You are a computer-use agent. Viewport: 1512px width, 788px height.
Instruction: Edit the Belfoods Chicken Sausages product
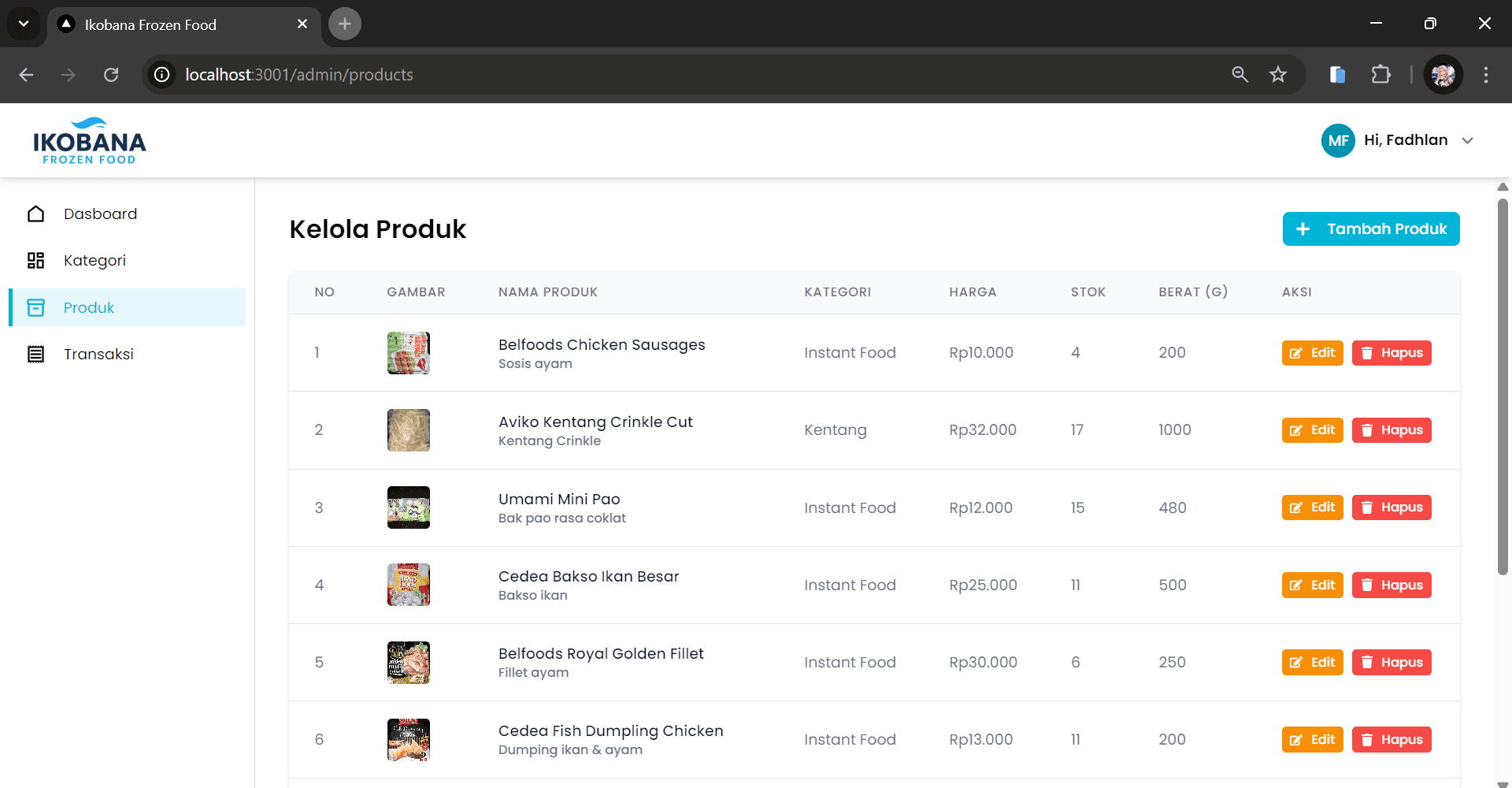[1312, 353]
